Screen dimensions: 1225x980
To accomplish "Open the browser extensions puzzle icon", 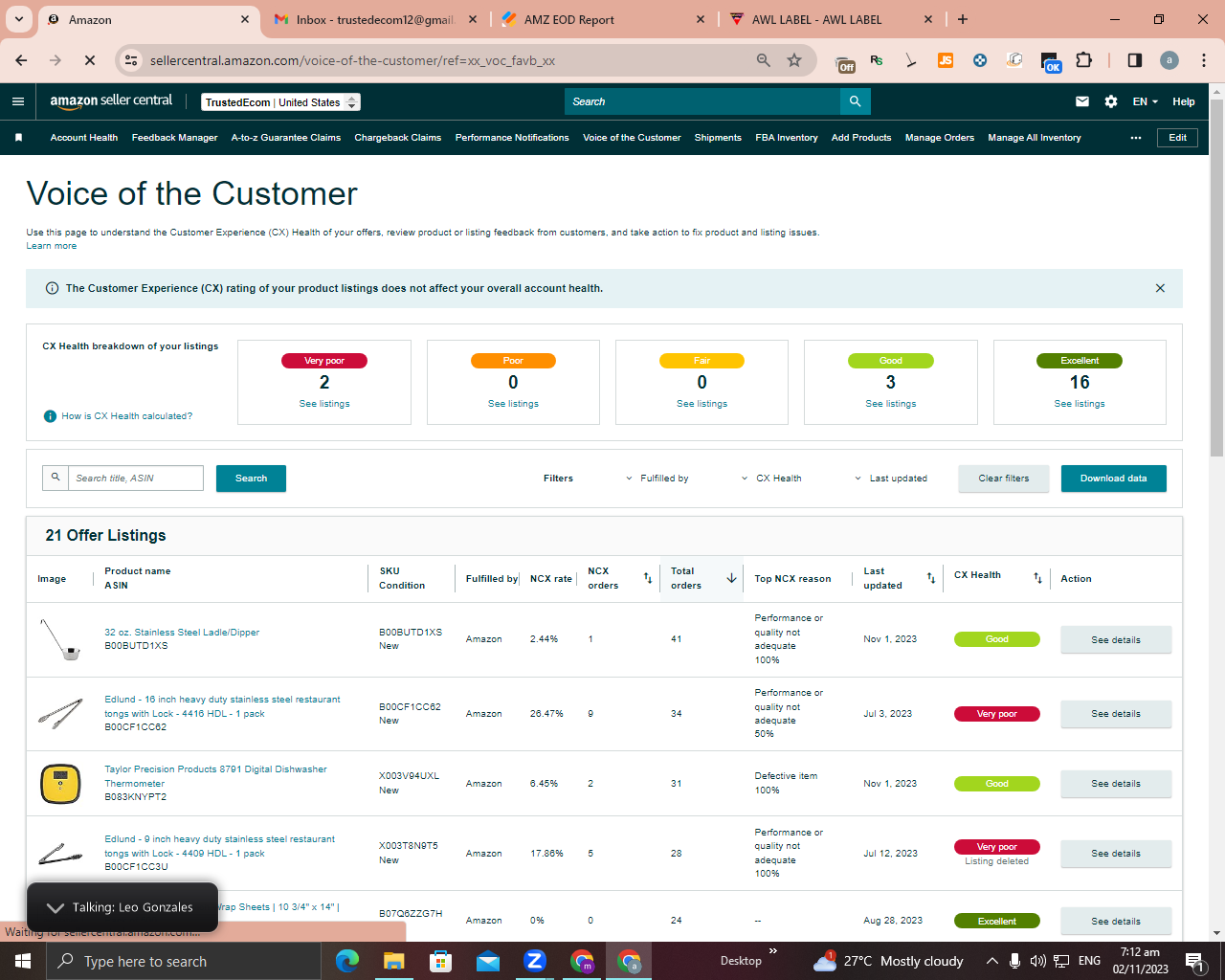I will pos(1083,60).
